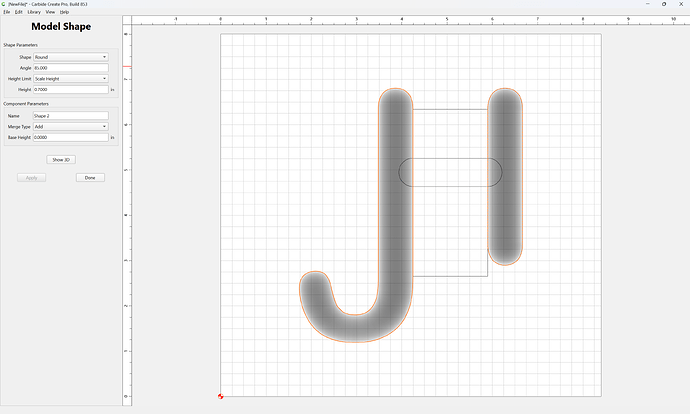Open the Help menu
The height and width of the screenshot is (414, 690).
pos(64,12)
